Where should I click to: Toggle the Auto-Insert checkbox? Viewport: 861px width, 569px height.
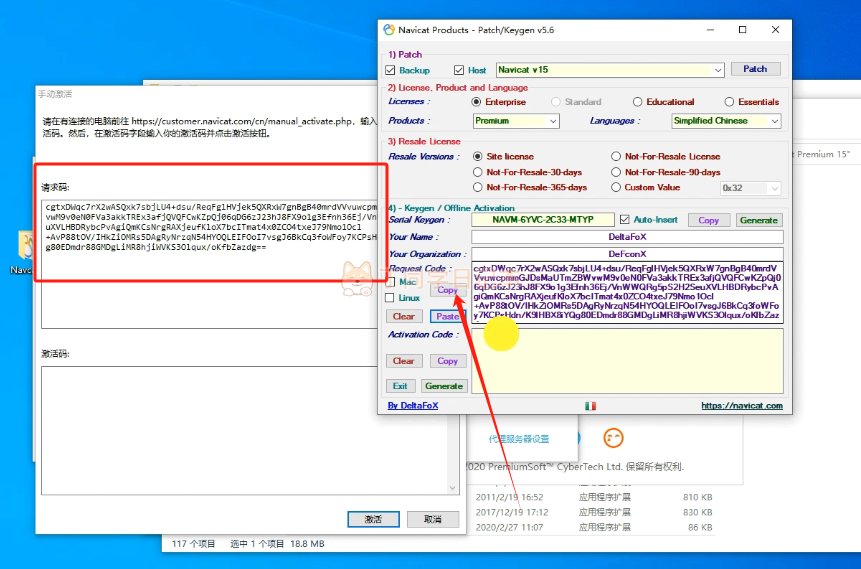point(624,220)
